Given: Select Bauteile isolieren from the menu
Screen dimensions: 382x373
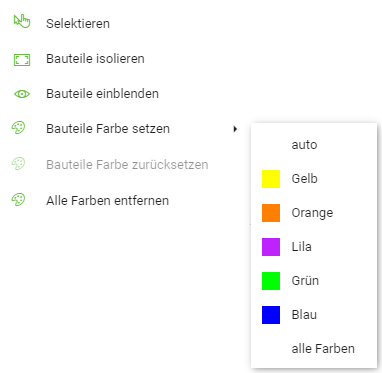Looking at the screenshot, I should (95, 59).
